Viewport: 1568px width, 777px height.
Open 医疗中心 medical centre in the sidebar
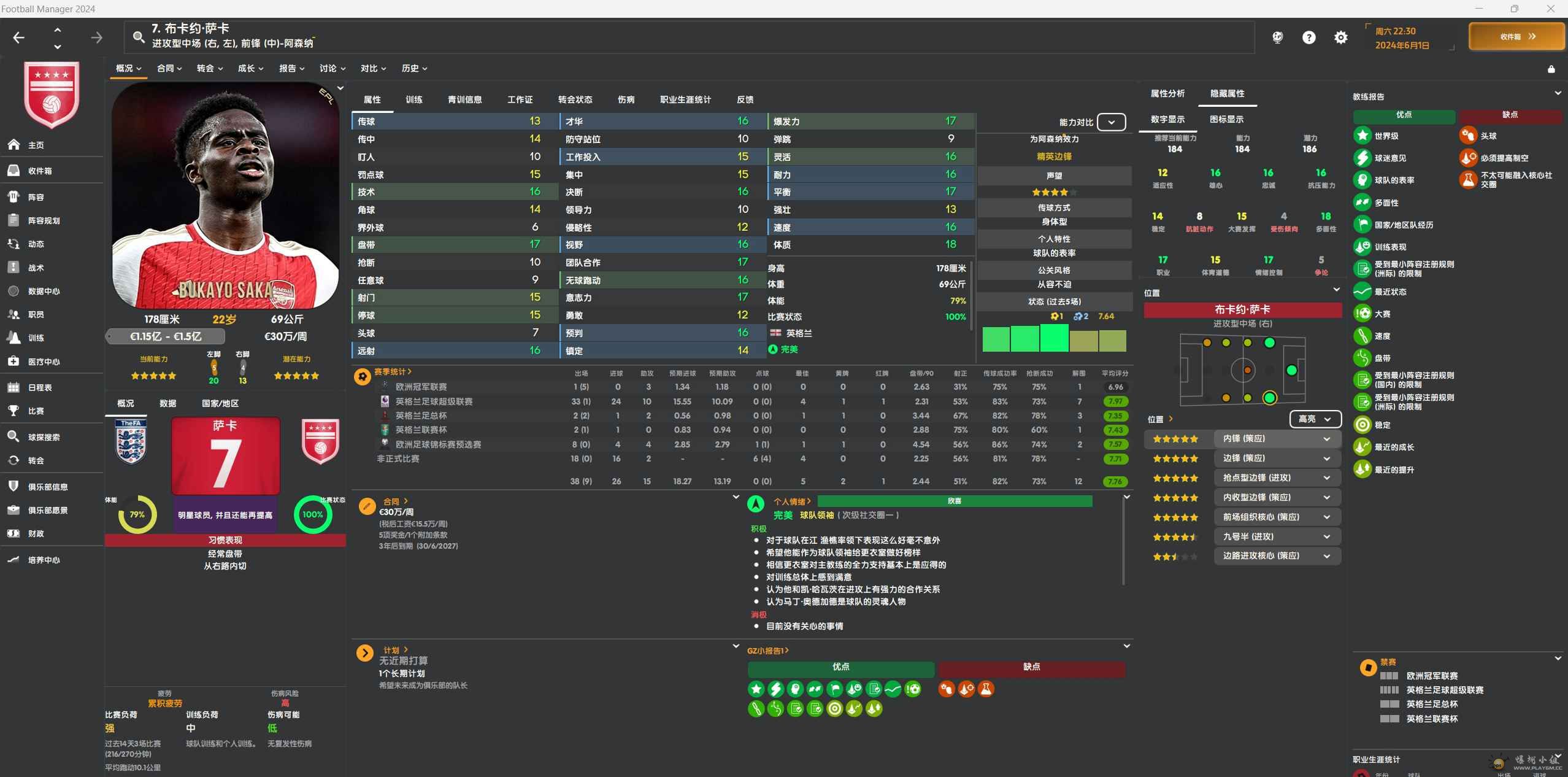[43, 361]
